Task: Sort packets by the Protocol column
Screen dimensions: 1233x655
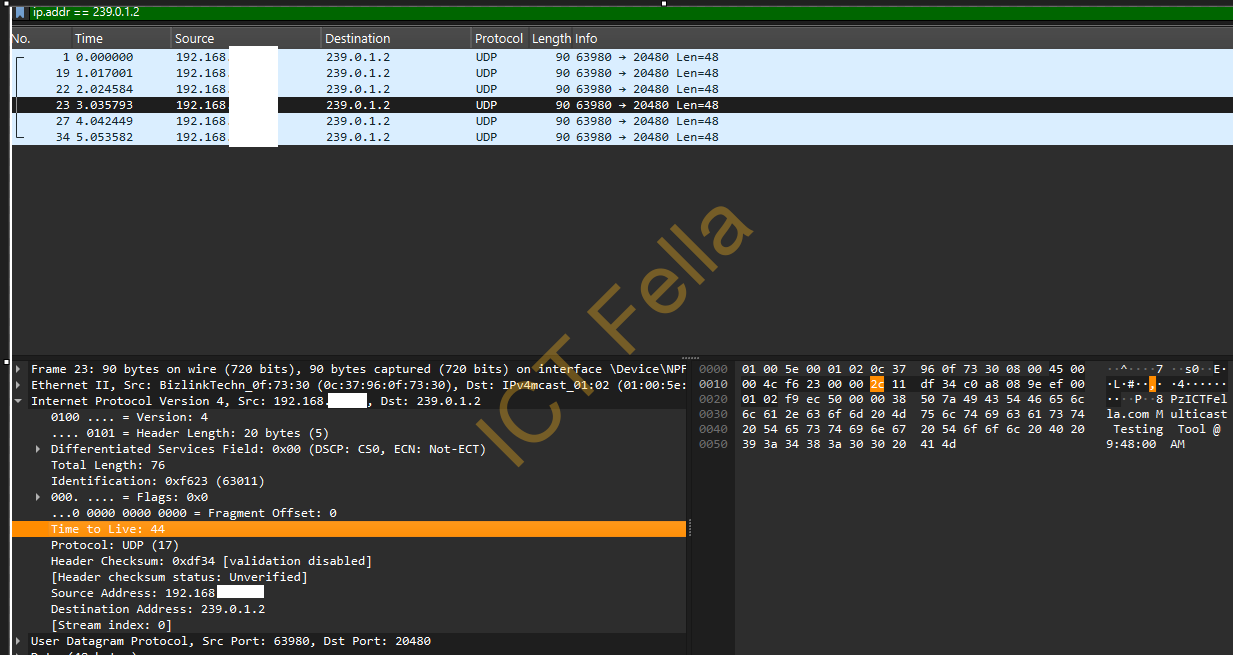Action: 498,38
